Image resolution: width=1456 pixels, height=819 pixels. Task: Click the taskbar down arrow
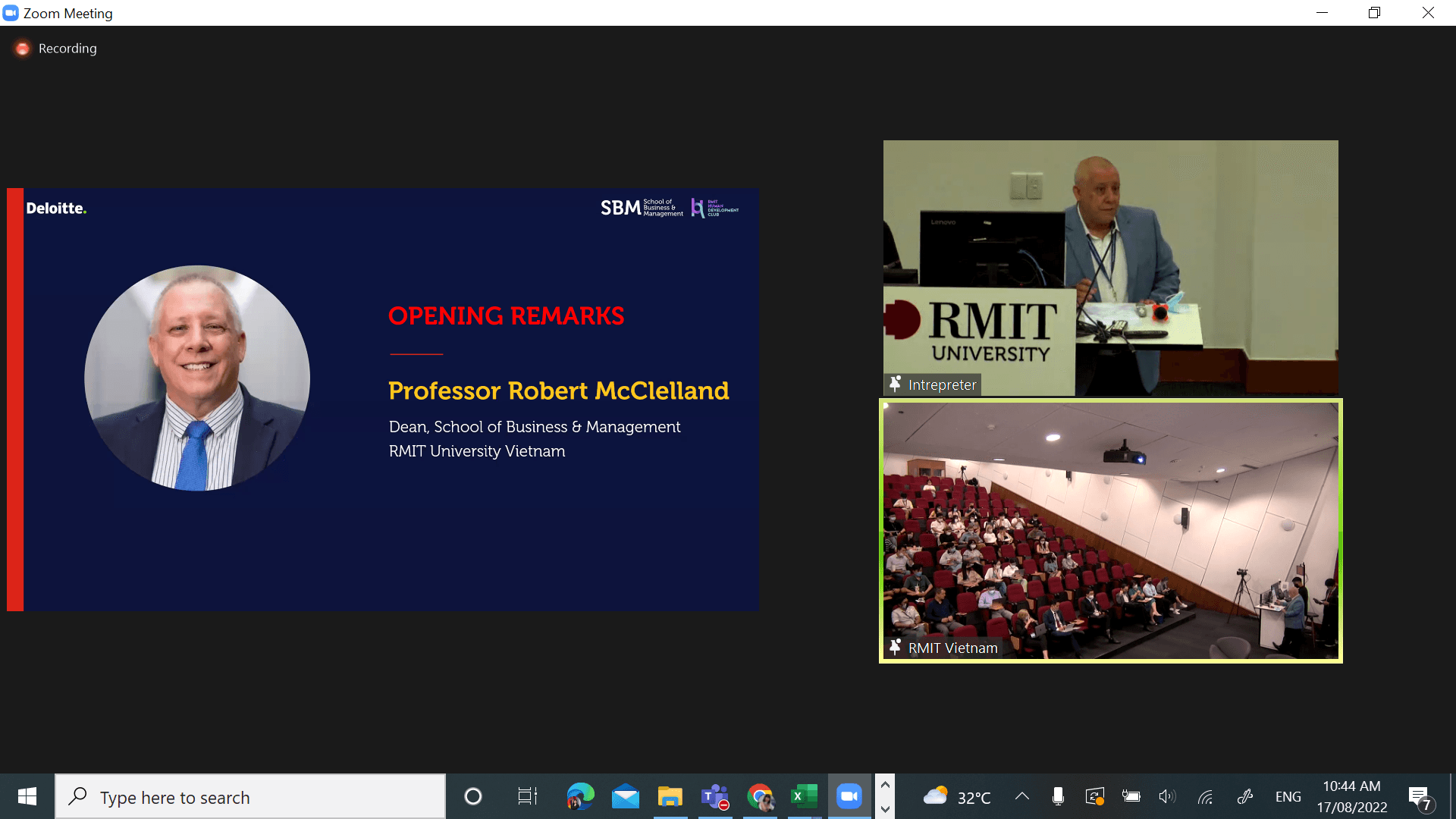(885, 808)
